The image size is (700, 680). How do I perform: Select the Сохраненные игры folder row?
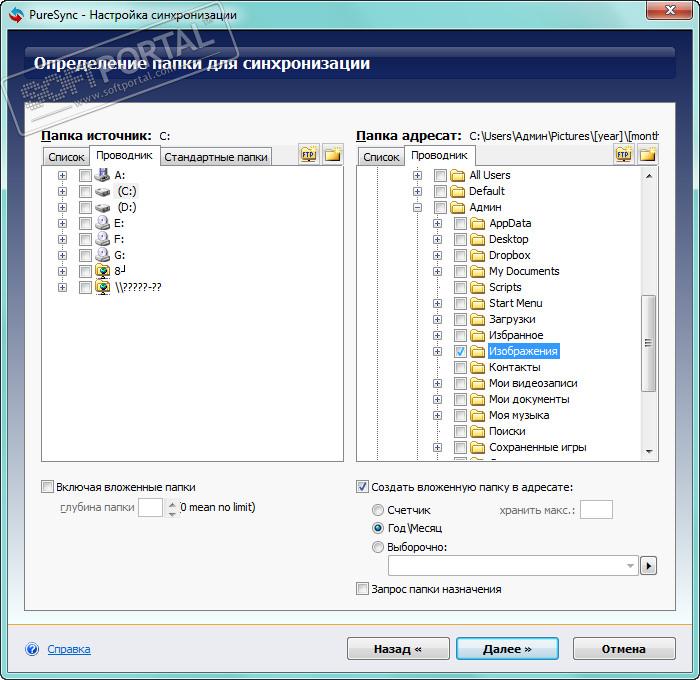click(x=538, y=448)
